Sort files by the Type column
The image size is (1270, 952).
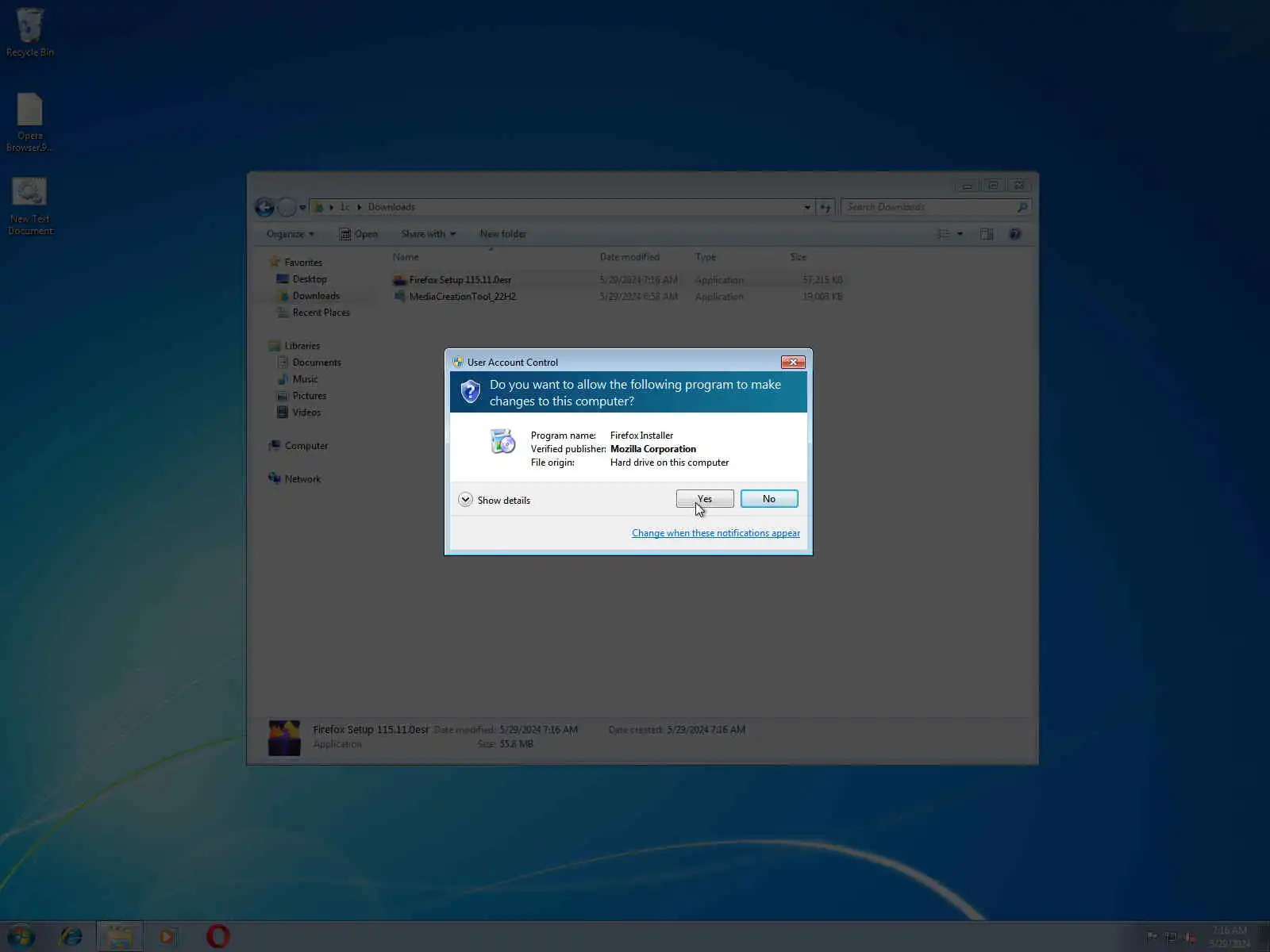[x=706, y=257]
